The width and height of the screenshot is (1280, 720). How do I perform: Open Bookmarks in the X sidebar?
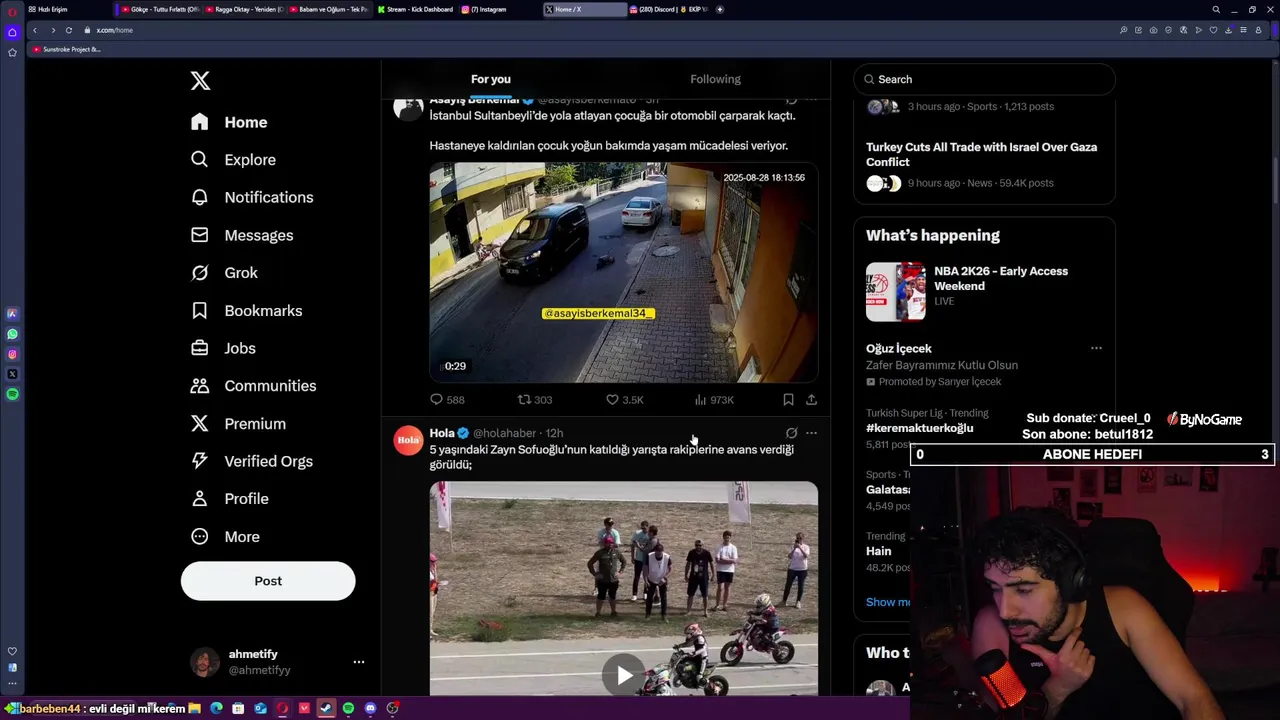pyautogui.click(x=246, y=311)
